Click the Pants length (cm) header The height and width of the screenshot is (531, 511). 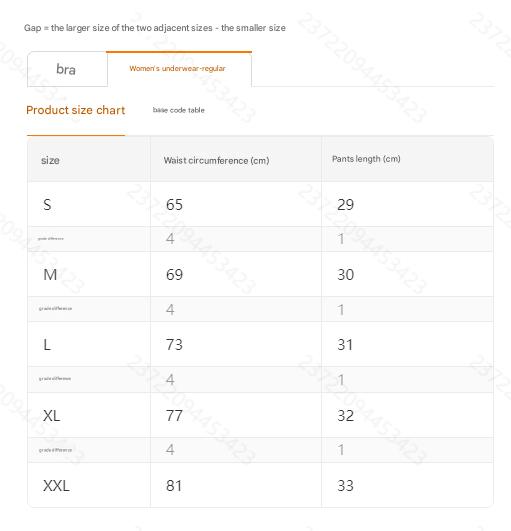pyautogui.click(x=366, y=159)
